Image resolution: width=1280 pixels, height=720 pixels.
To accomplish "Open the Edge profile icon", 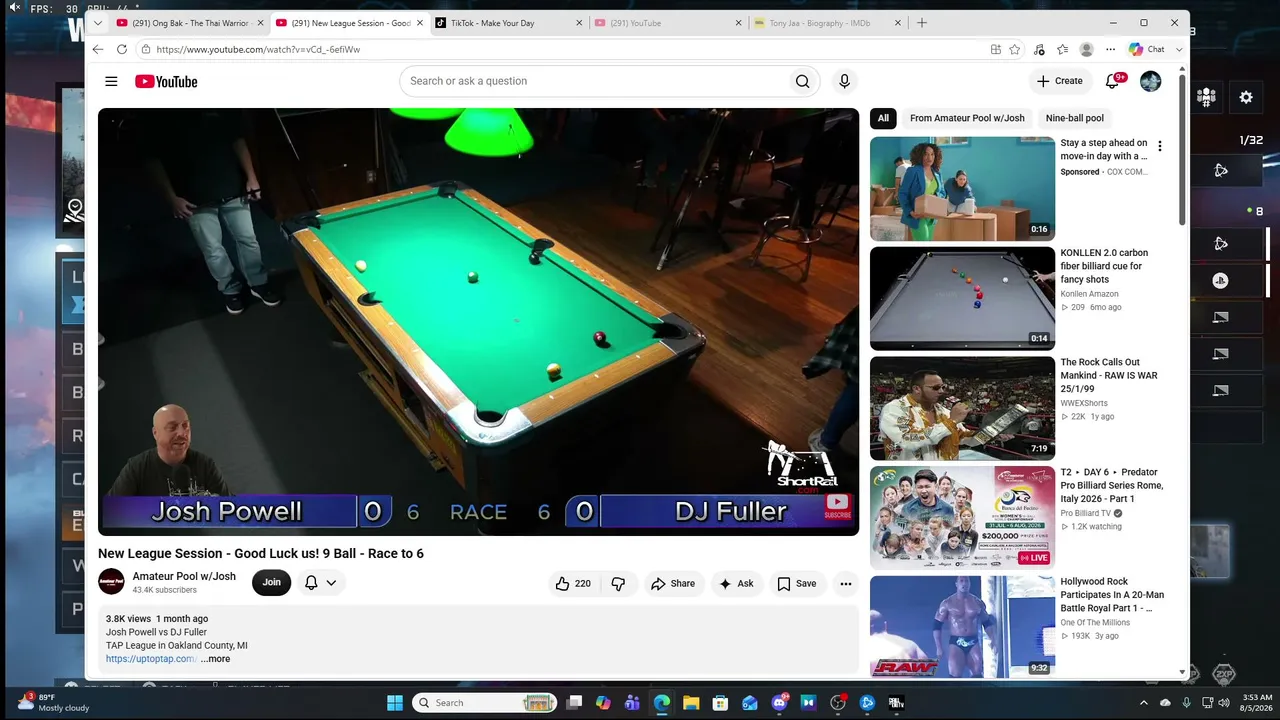I will click(1087, 49).
